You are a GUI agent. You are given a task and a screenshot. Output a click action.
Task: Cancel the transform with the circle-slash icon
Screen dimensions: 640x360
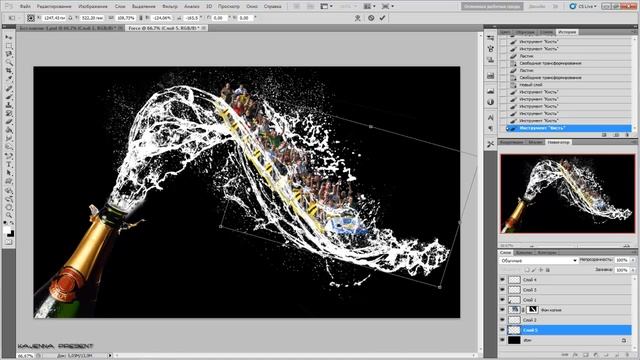coord(371,18)
